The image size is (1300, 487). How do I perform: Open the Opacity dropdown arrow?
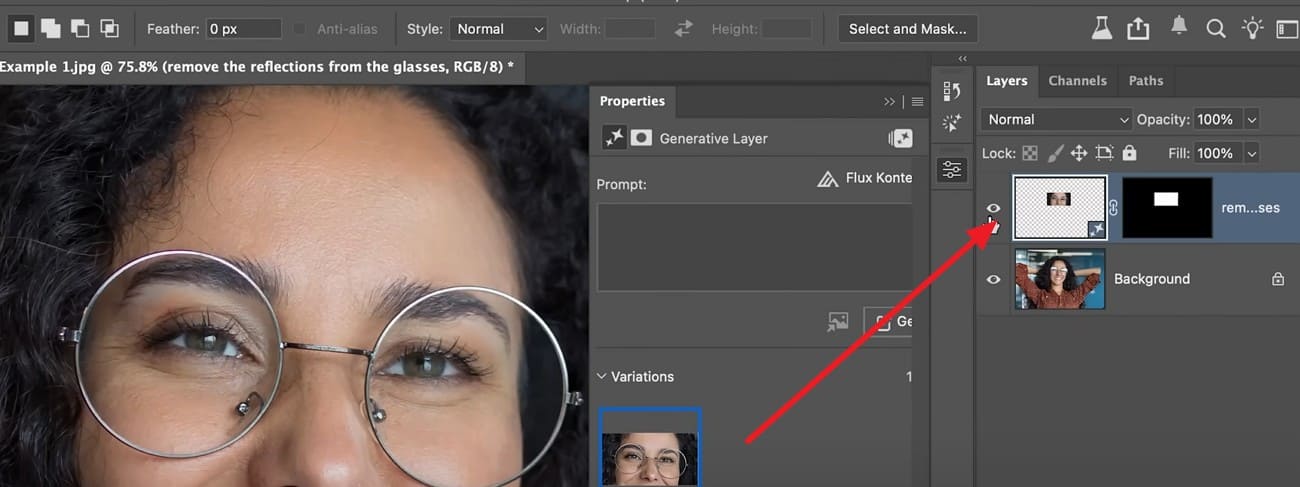[x=1251, y=120]
